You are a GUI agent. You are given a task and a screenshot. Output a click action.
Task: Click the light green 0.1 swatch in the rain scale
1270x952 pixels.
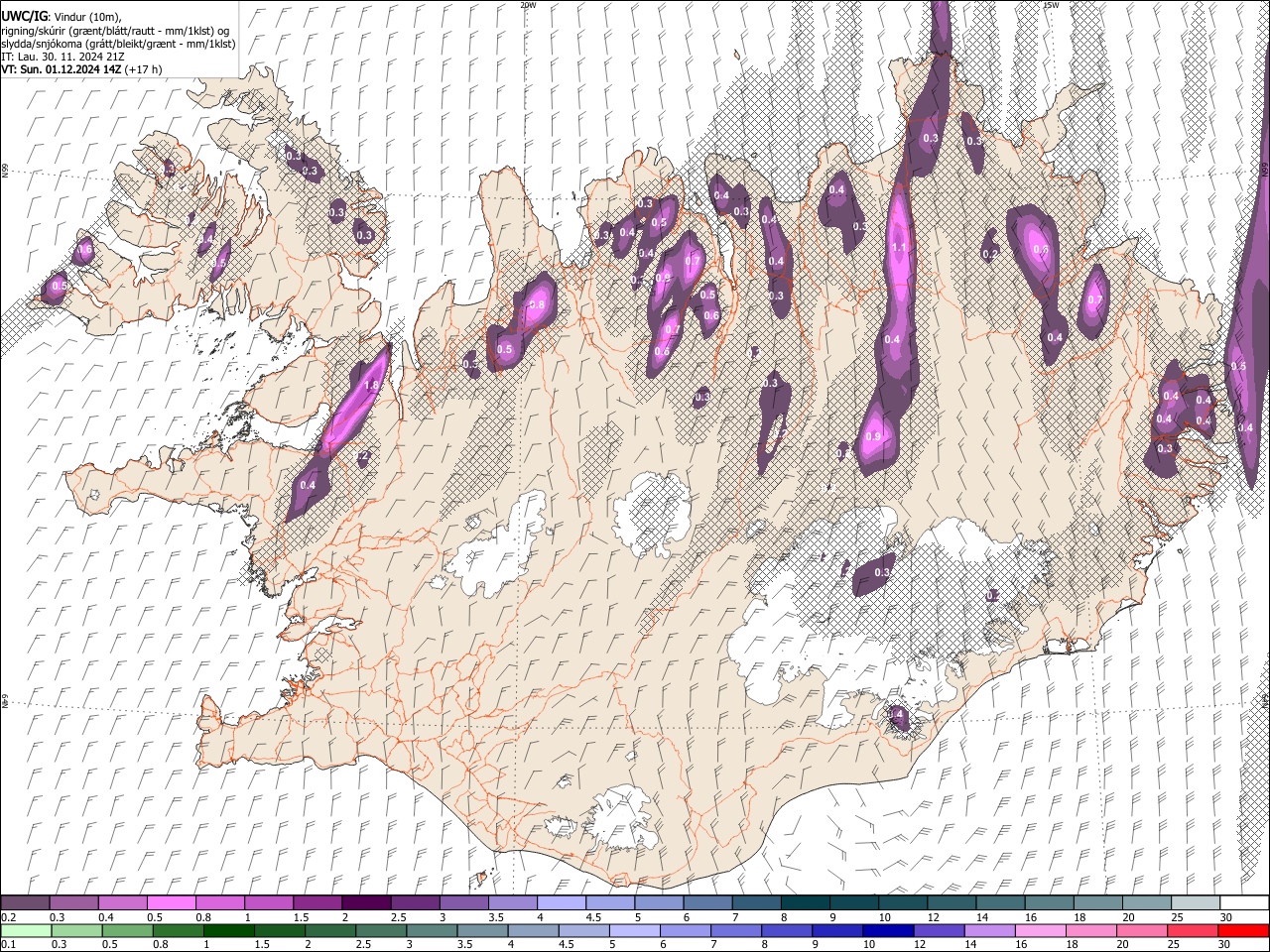click(25, 930)
